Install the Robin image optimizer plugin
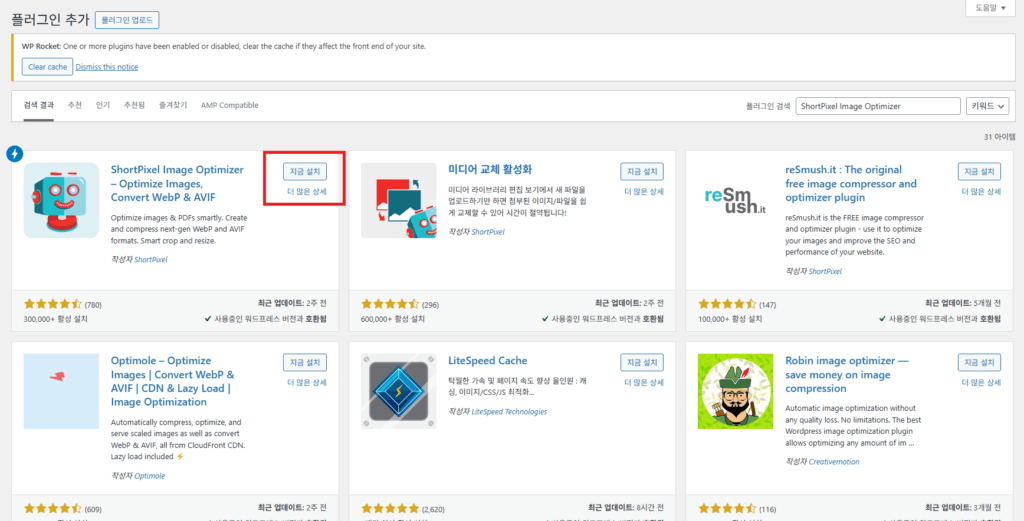 (980, 362)
